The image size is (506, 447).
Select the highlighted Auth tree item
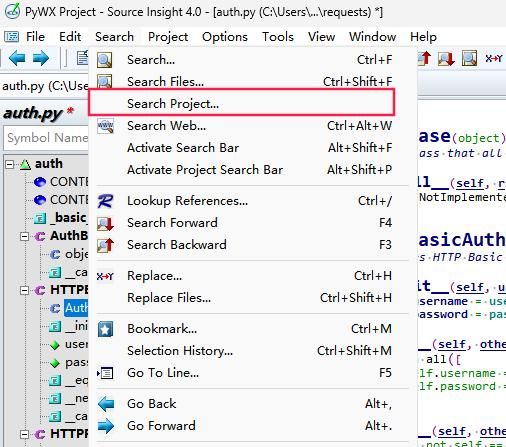click(76, 308)
